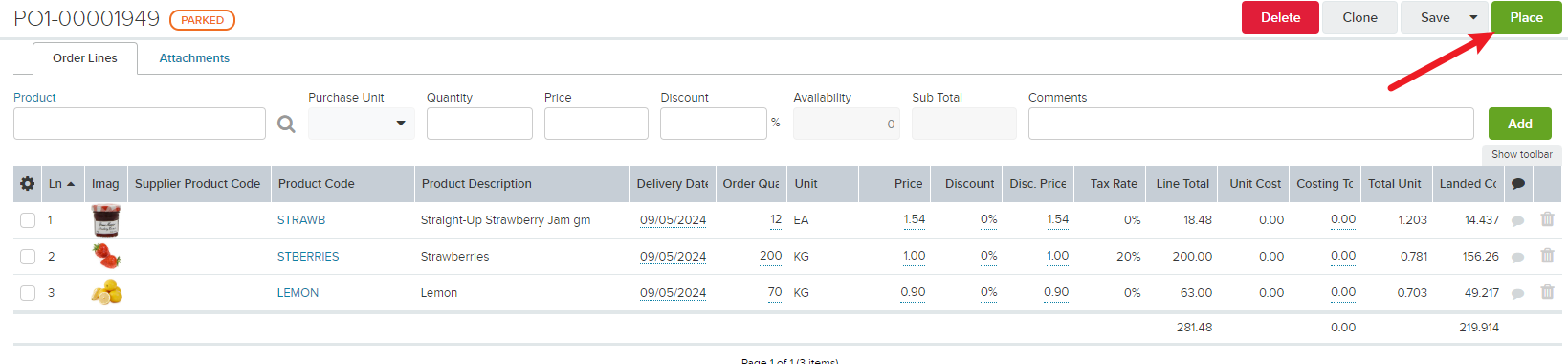The image size is (1568, 364).
Task: Open comment bubble for STRAWB line
Action: (1517, 221)
